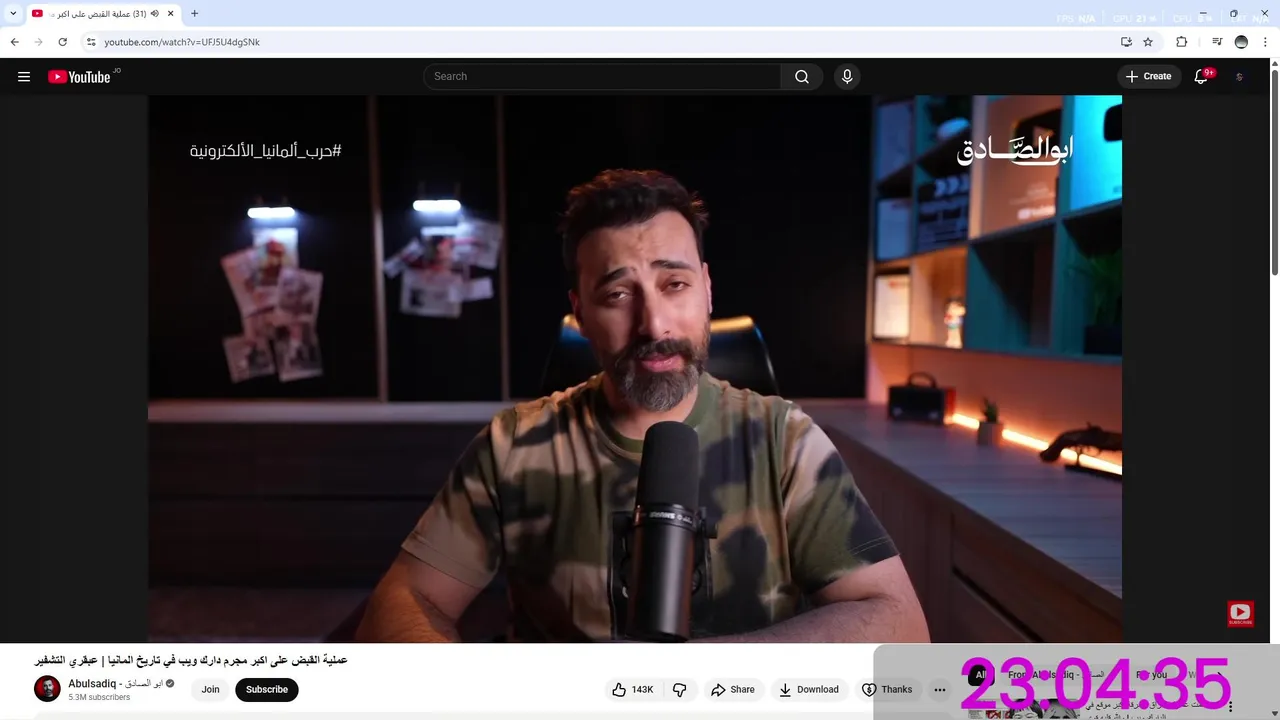This screenshot has width=1280, height=720.
Task: Open the Chrome extensions puzzle icon
Action: coord(1181,42)
